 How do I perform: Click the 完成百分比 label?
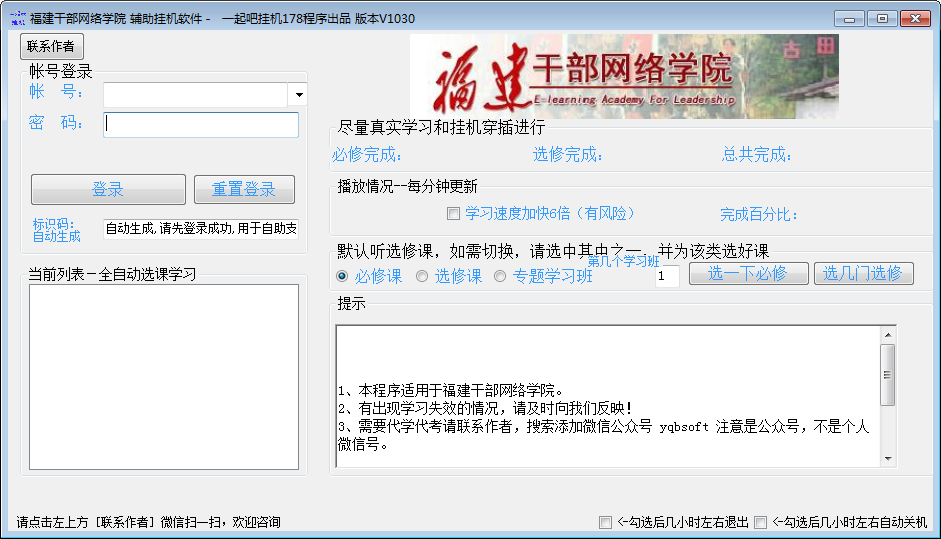(759, 214)
